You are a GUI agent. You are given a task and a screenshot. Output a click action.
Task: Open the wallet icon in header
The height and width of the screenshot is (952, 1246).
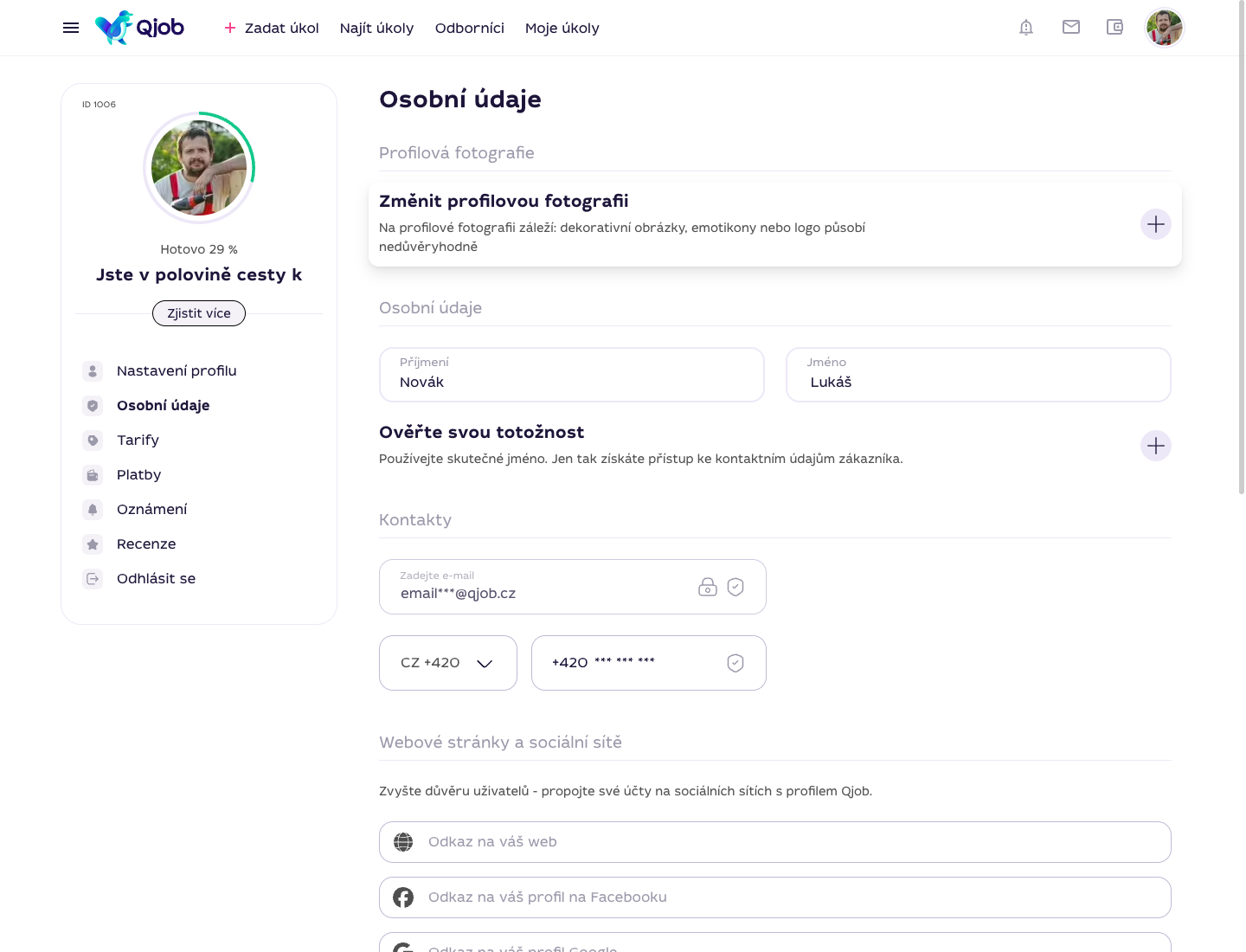(1115, 27)
